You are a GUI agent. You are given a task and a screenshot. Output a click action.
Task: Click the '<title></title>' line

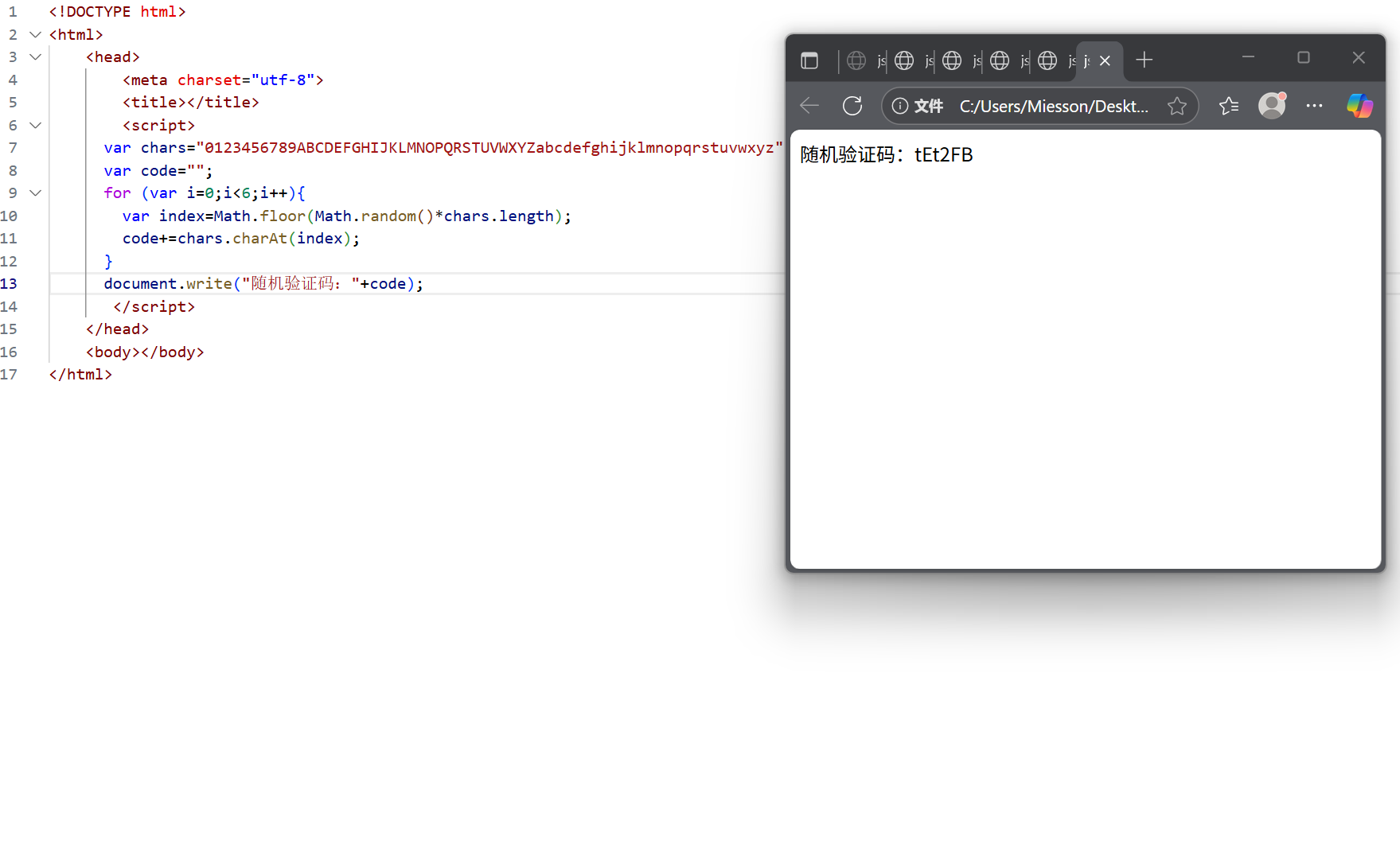click(x=191, y=102)
